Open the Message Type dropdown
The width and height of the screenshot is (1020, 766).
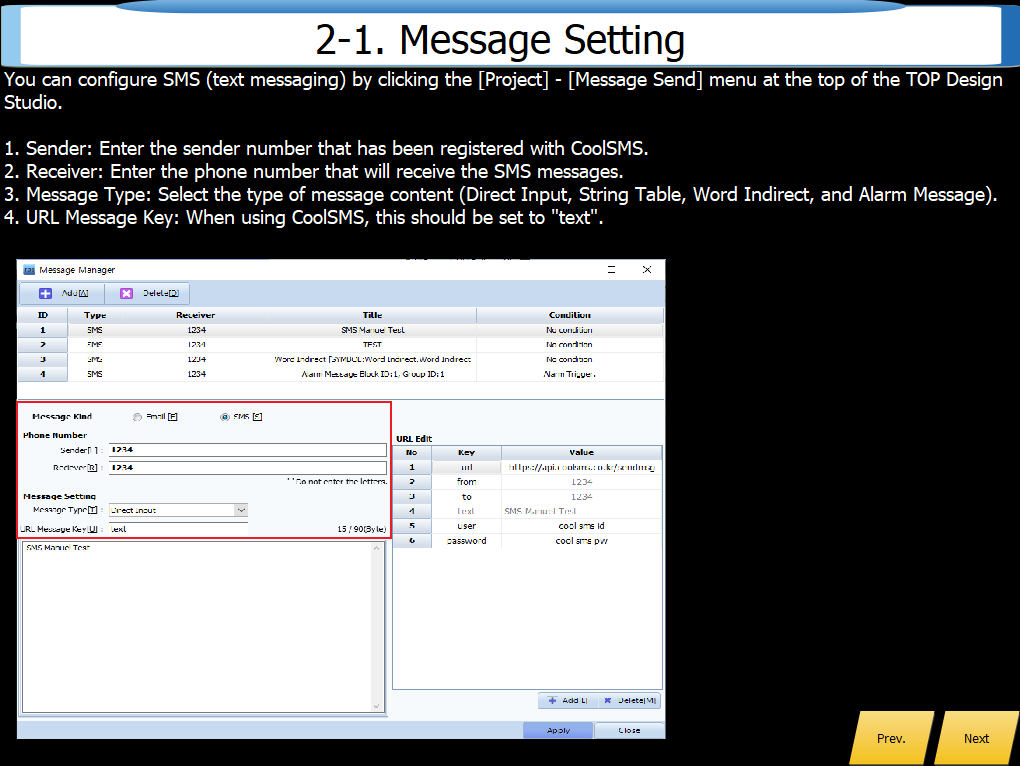[240, 510]
